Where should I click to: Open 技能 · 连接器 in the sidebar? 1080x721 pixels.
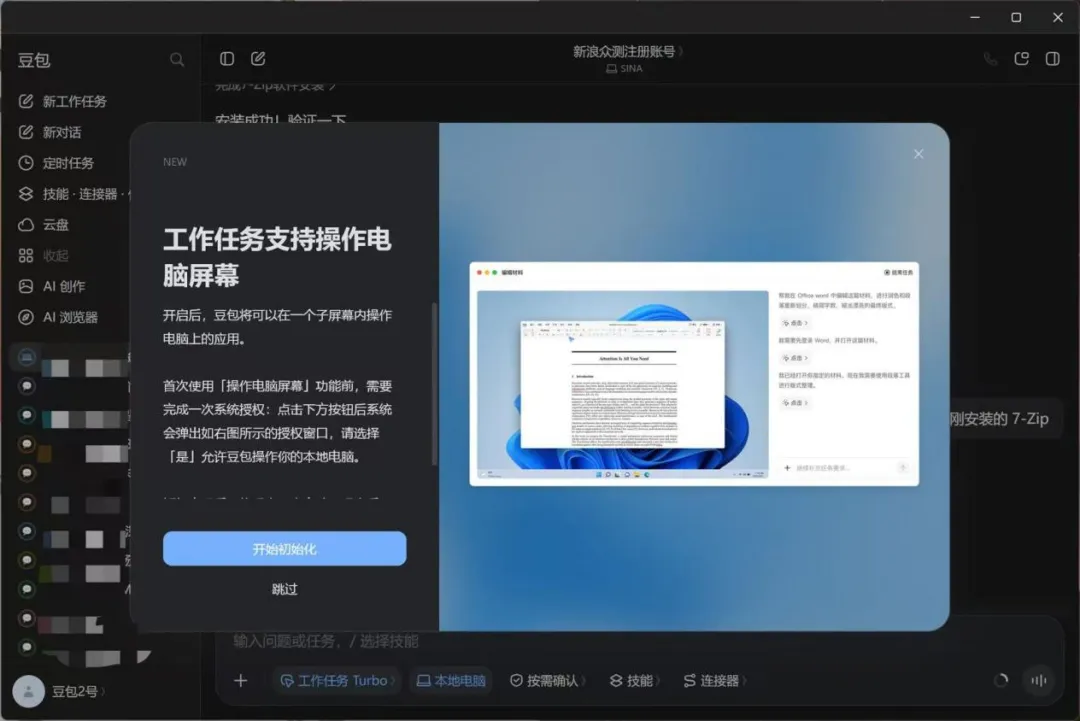(73, 194)
